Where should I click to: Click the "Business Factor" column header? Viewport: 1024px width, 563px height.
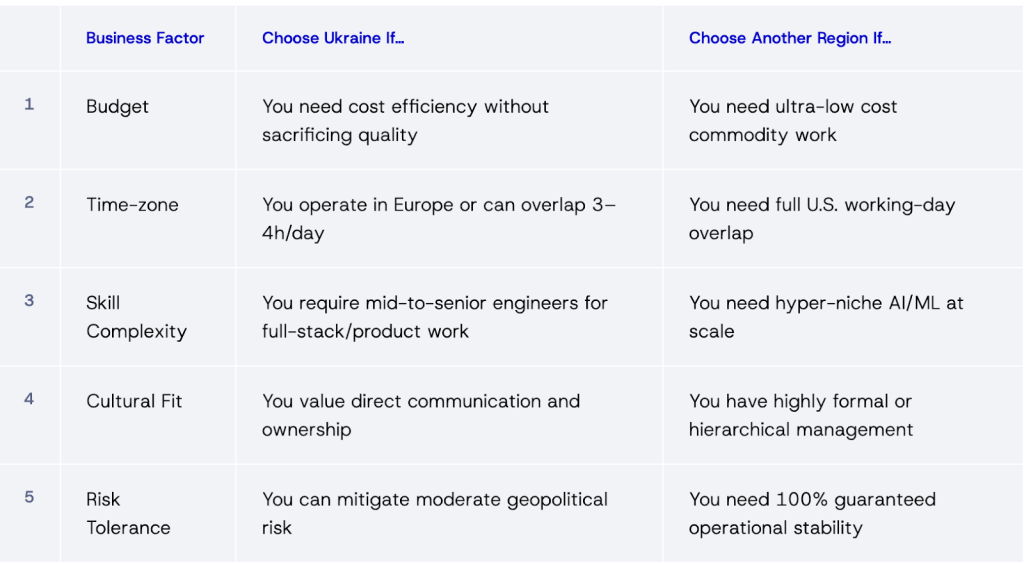click(145, 38)
